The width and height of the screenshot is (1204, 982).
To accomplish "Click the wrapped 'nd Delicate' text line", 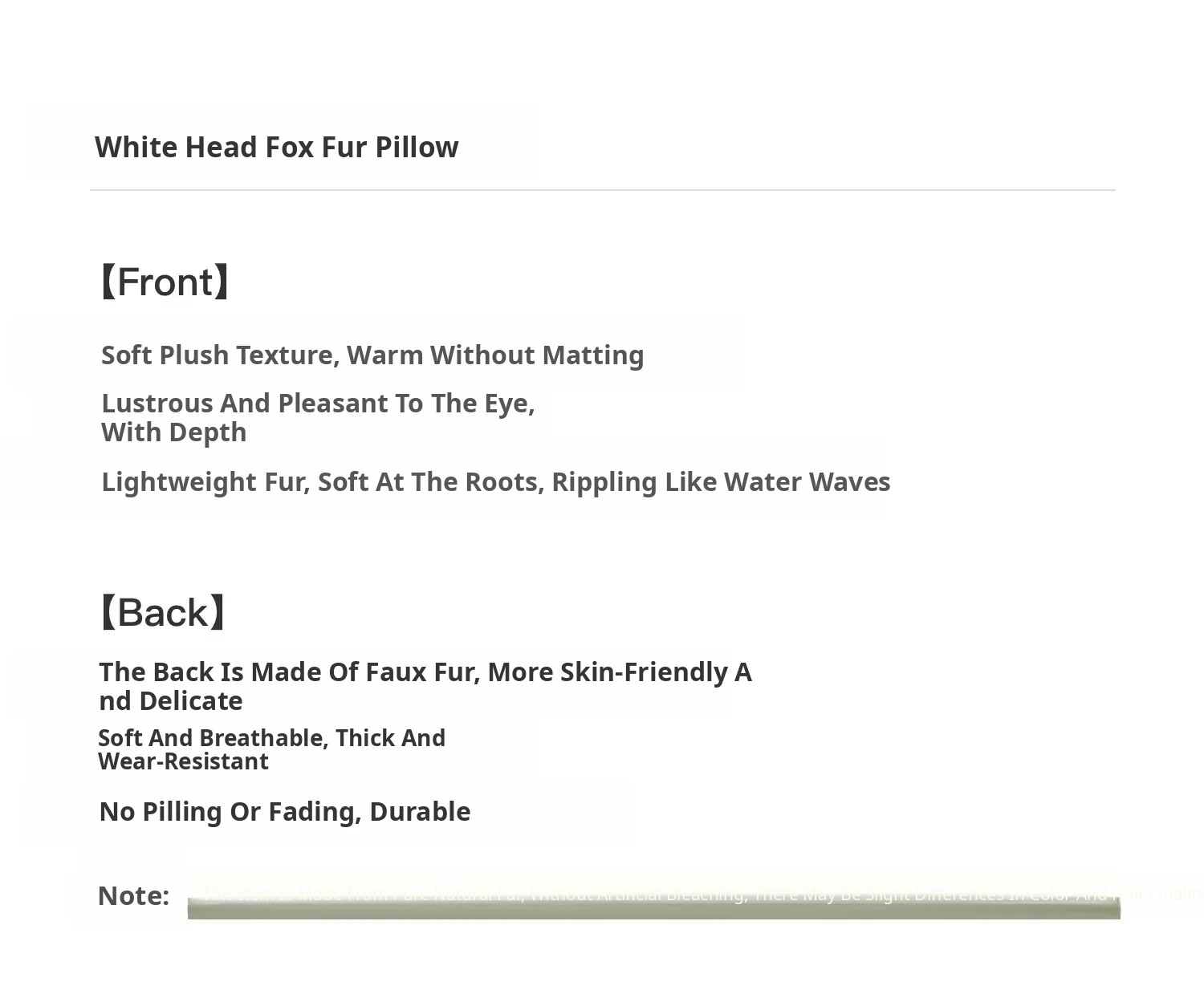I will [171, 701].
